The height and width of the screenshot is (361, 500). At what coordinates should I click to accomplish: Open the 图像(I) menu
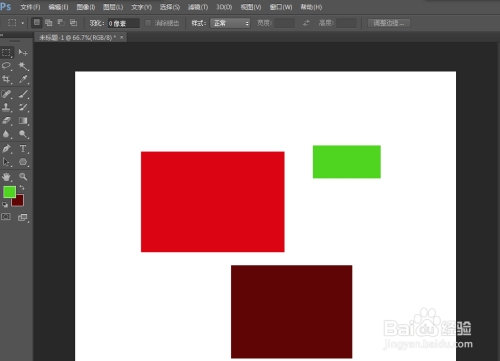point(86,7)
